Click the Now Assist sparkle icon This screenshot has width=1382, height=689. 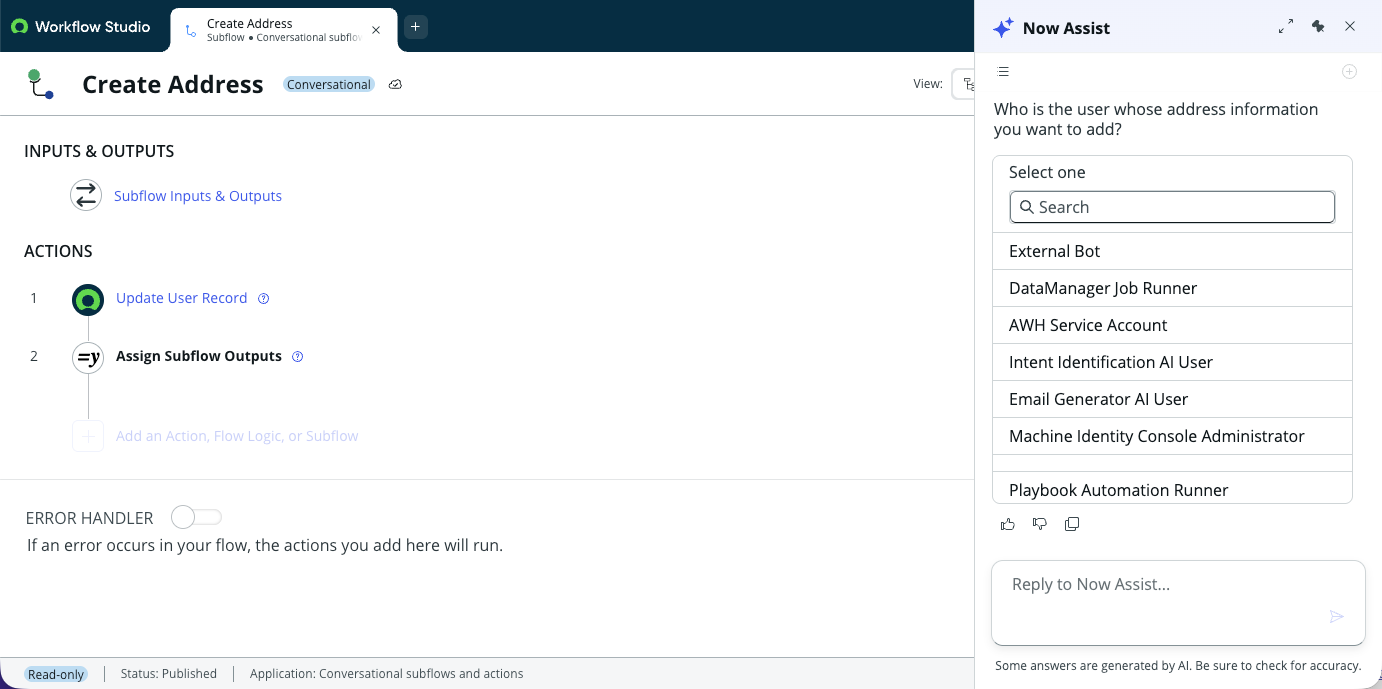[x=1003, y=28]
